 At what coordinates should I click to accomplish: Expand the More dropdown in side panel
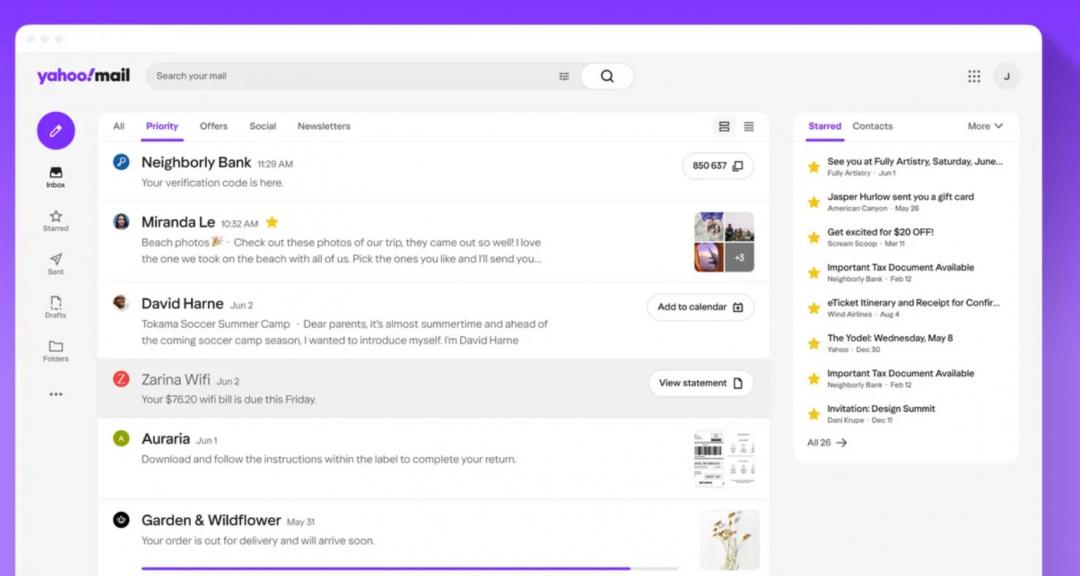(985, 126)
